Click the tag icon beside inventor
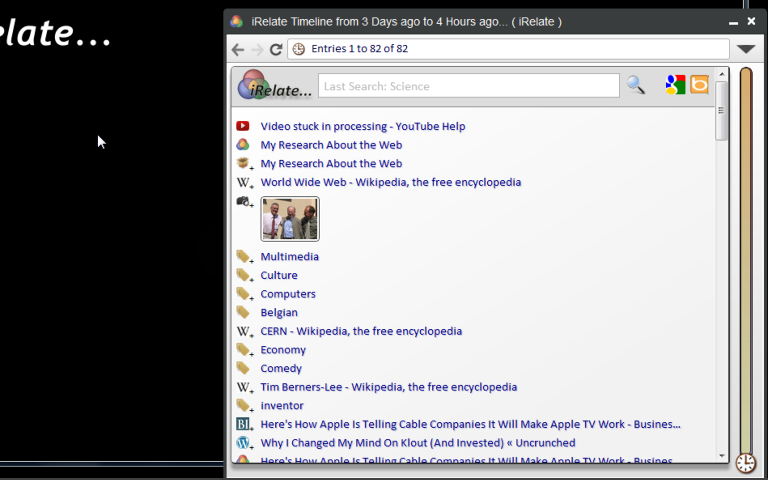The width and height of the screenshot is (768, 480). tap(244, 406)
